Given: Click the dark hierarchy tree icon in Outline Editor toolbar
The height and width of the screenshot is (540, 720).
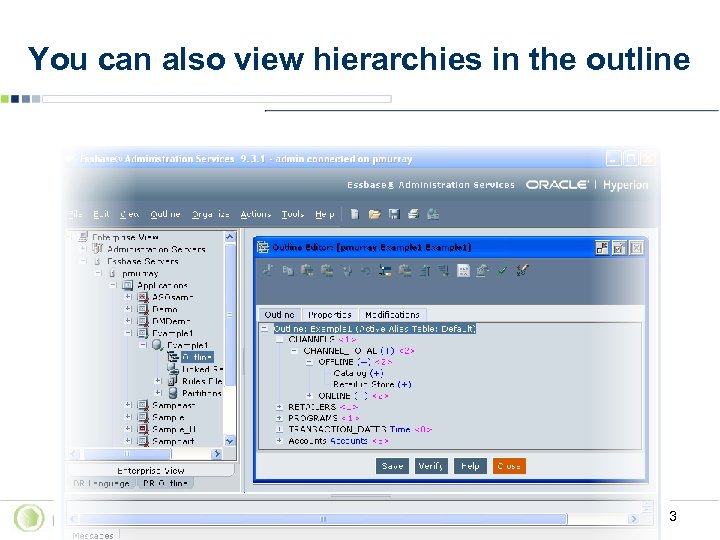Looking at the screenshot, I should [x=385, y=270].
